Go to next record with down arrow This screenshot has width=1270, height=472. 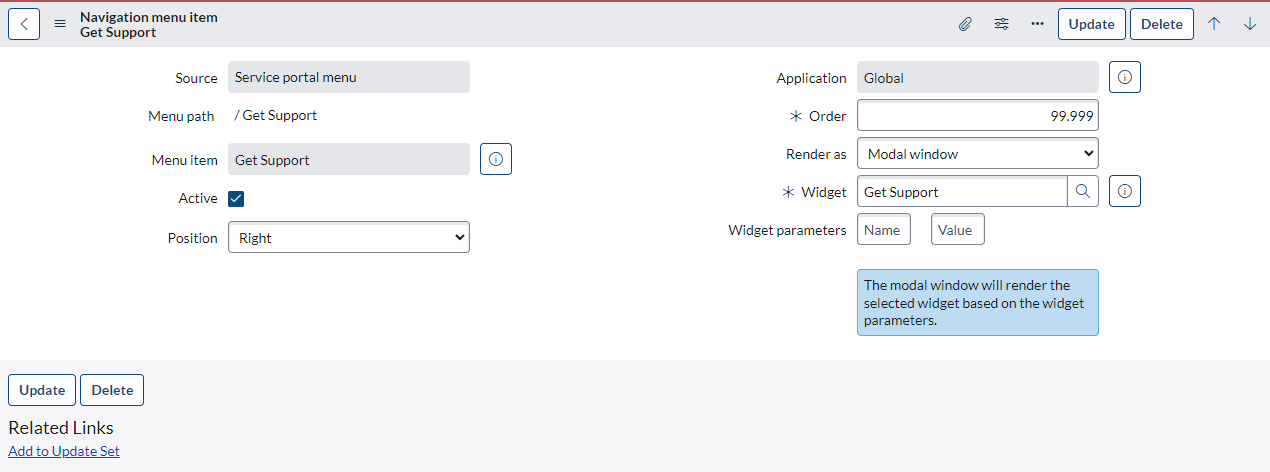(1250, 24)
